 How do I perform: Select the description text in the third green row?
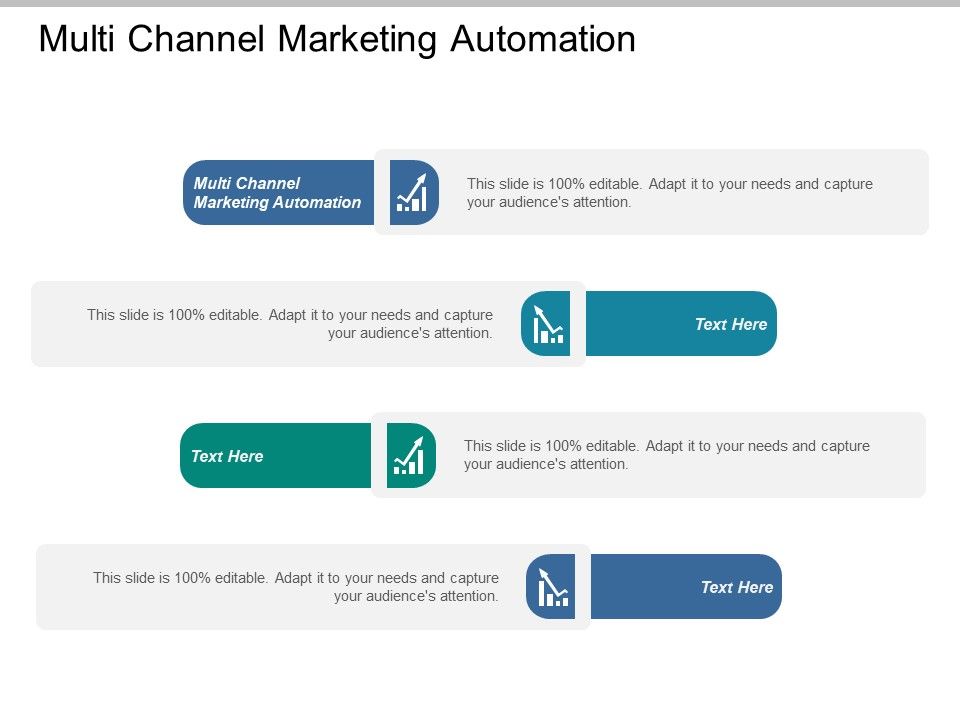point(667,455)
